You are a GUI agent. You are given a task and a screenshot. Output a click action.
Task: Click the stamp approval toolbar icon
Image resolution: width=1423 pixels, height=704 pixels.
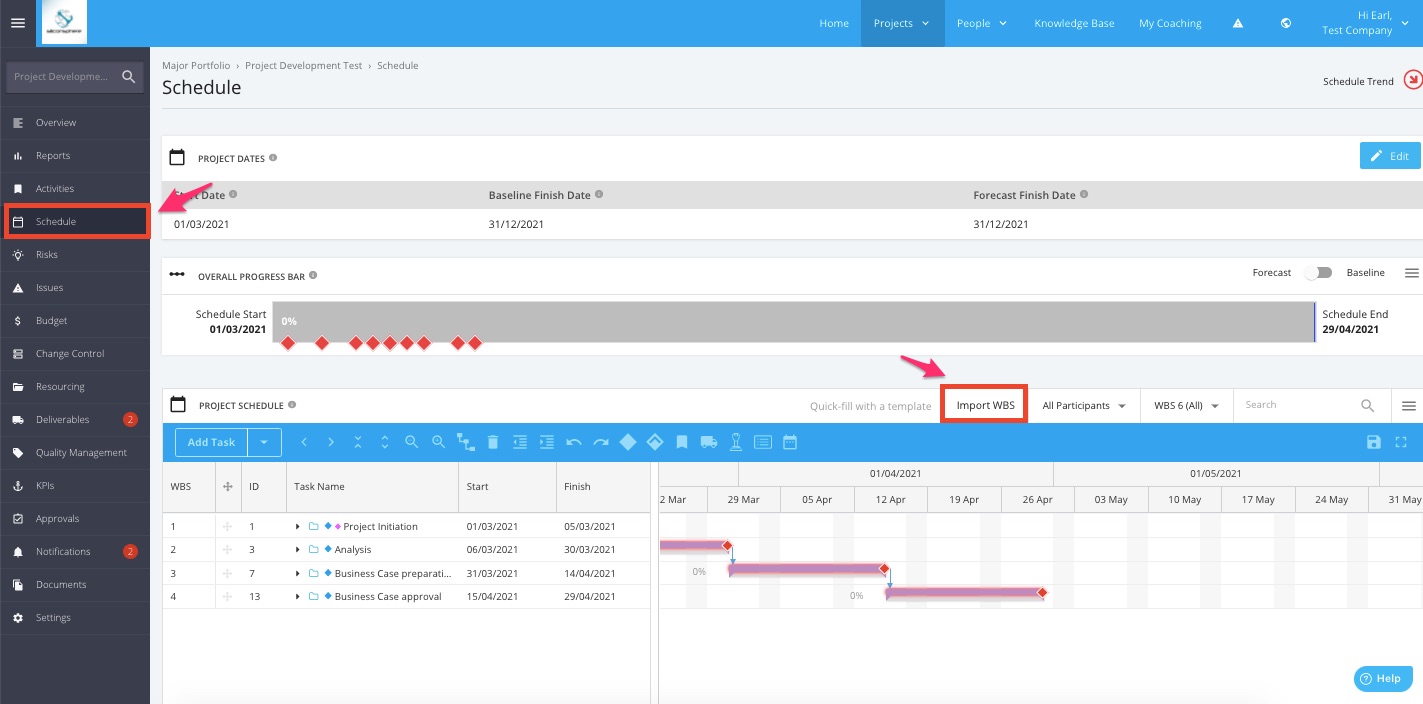click(736, 442)
